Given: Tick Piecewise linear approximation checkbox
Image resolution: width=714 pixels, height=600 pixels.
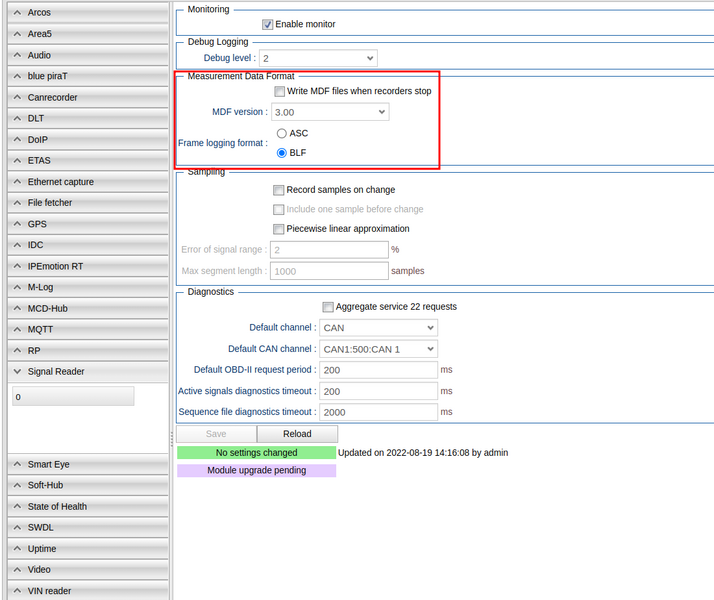Looking at the screenshot, I should pyautogui.click(x=279, y=229).
